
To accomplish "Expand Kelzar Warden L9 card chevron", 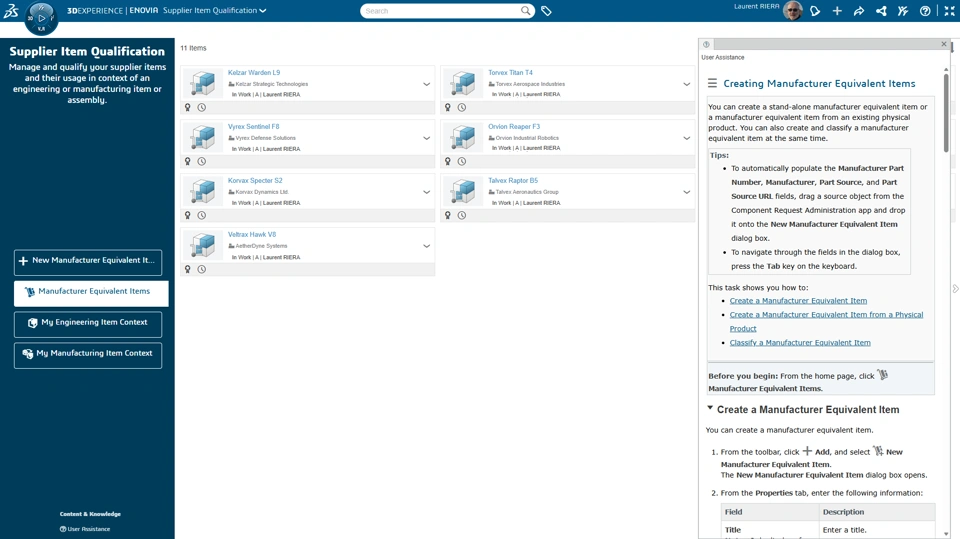I will click(x=426, y=84).
